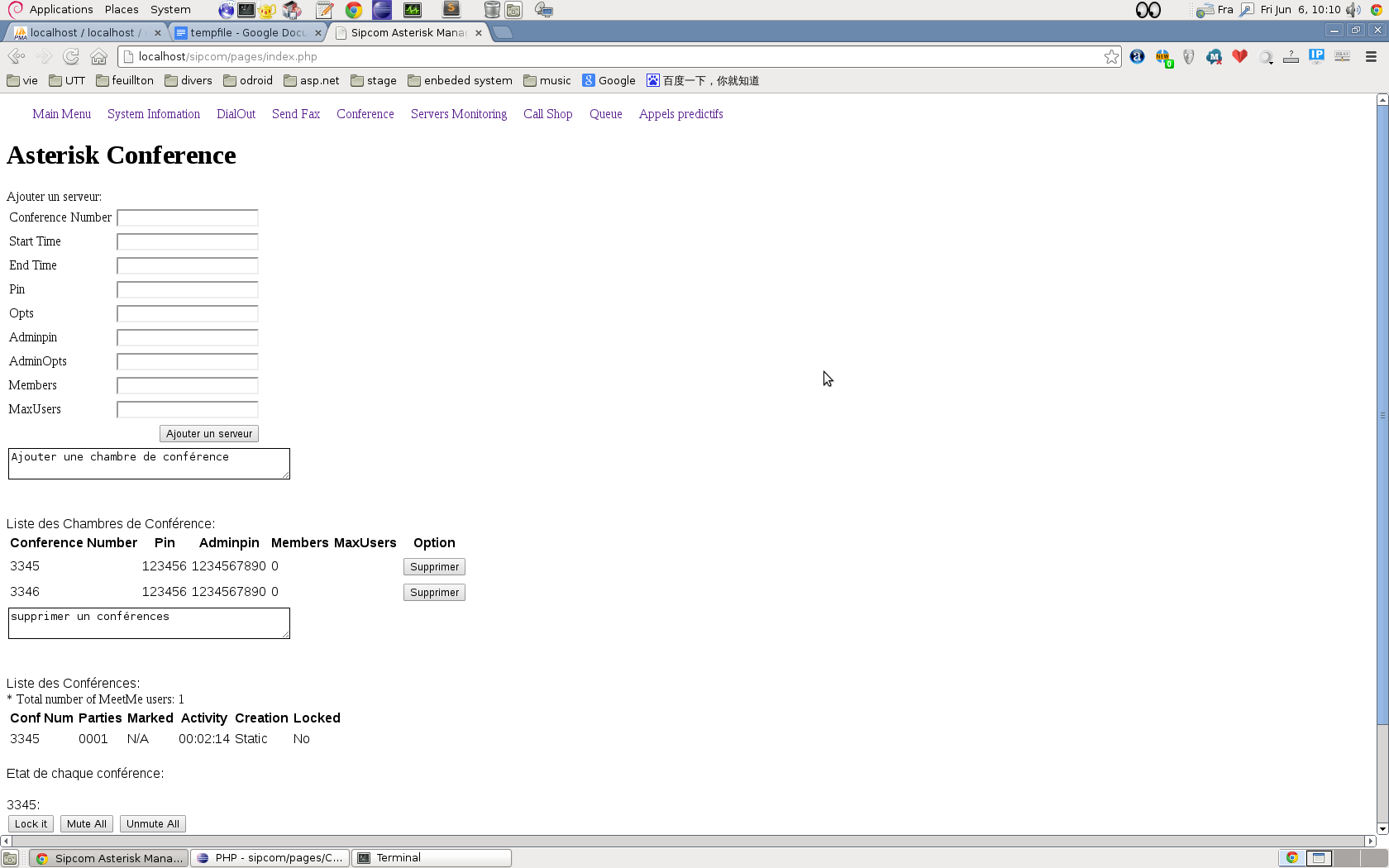Image resolution: width=1389 pixels, height=868 pixels.
Task: Click the vertical scrollbar down arrow
Action: (x=1382, y=828)
